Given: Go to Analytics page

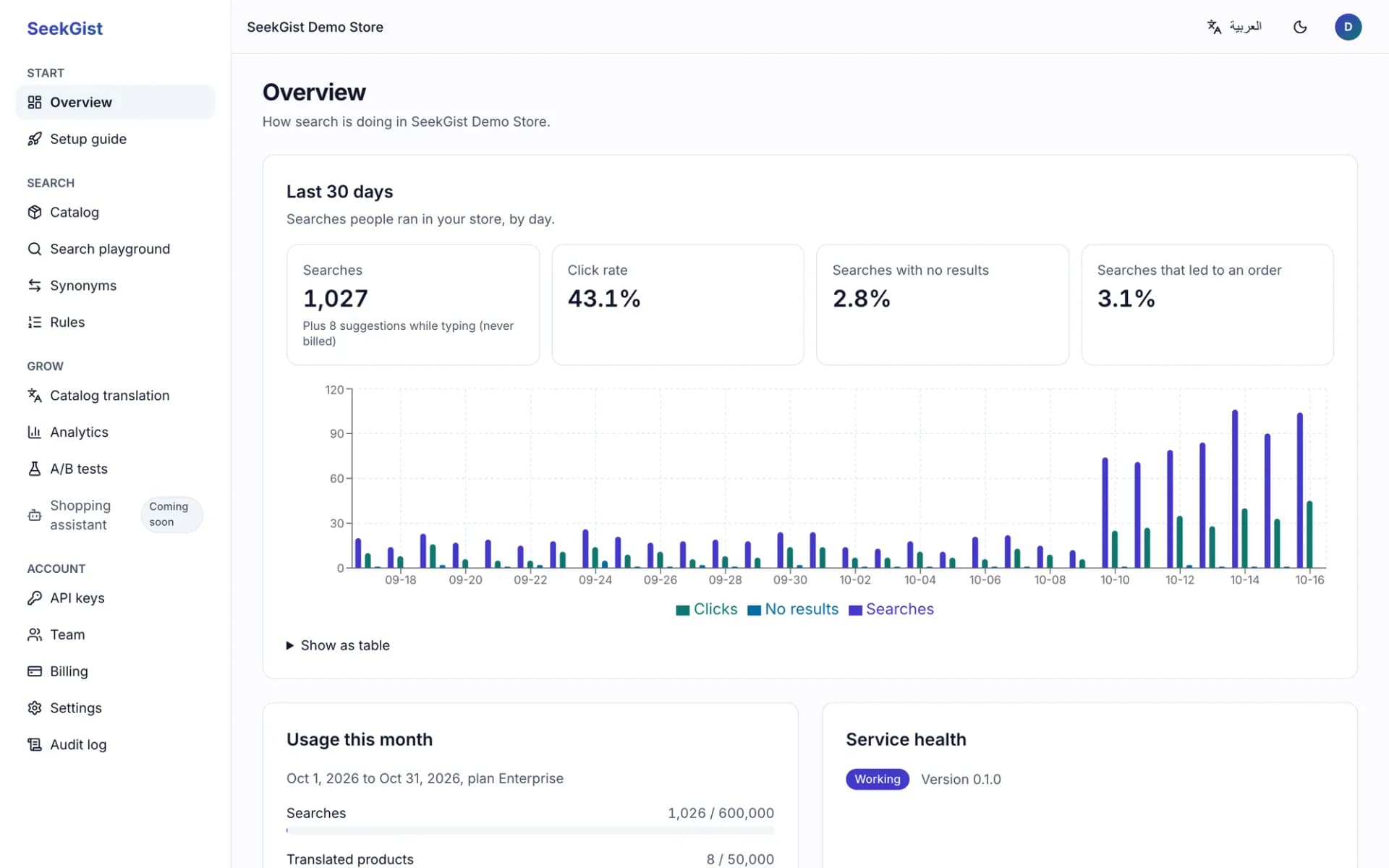Looking at the screenshot, I should point(115,432).
